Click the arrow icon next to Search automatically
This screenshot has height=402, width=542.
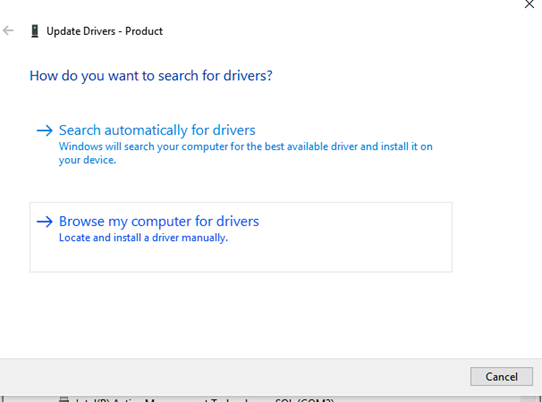pyautogui.click(x=45, y=131)
